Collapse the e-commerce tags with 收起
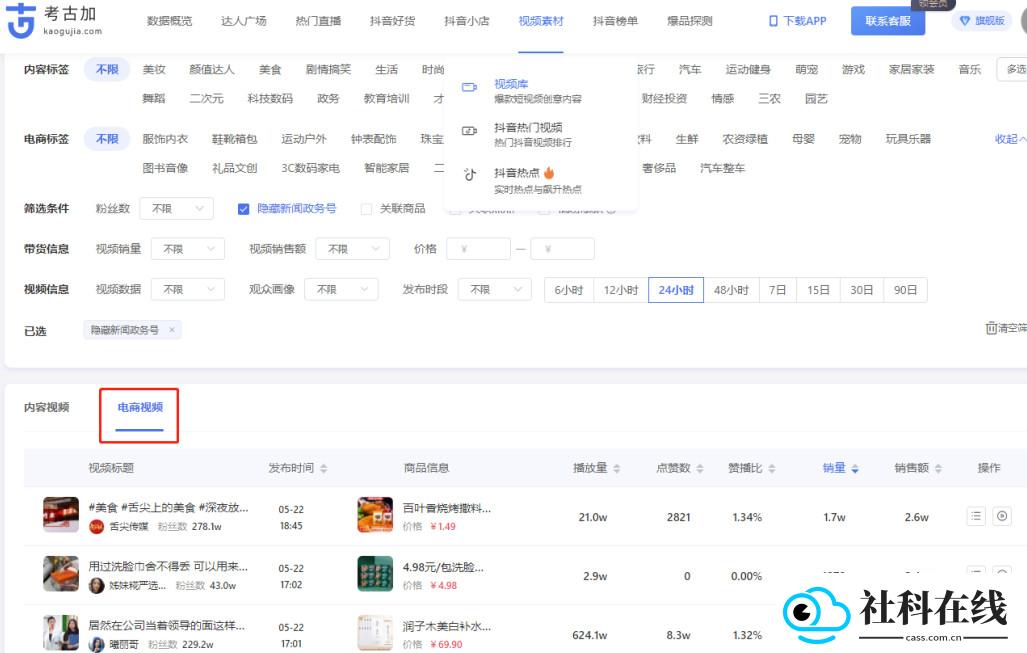Image resolution: width=1027 pixels, height=653 pixels. point(1010,139)
